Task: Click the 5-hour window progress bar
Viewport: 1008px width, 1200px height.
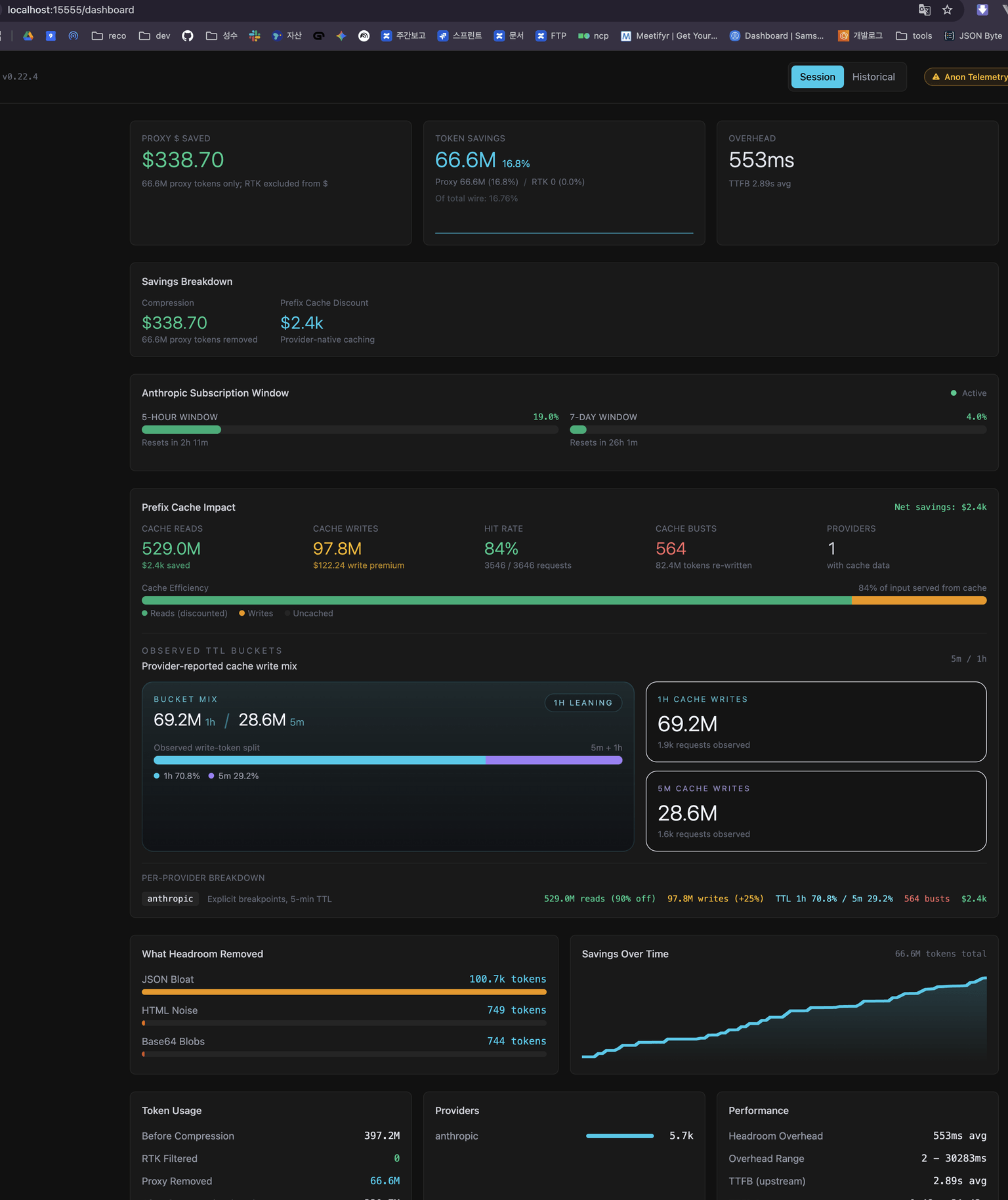Action: [x=350, y=430]
